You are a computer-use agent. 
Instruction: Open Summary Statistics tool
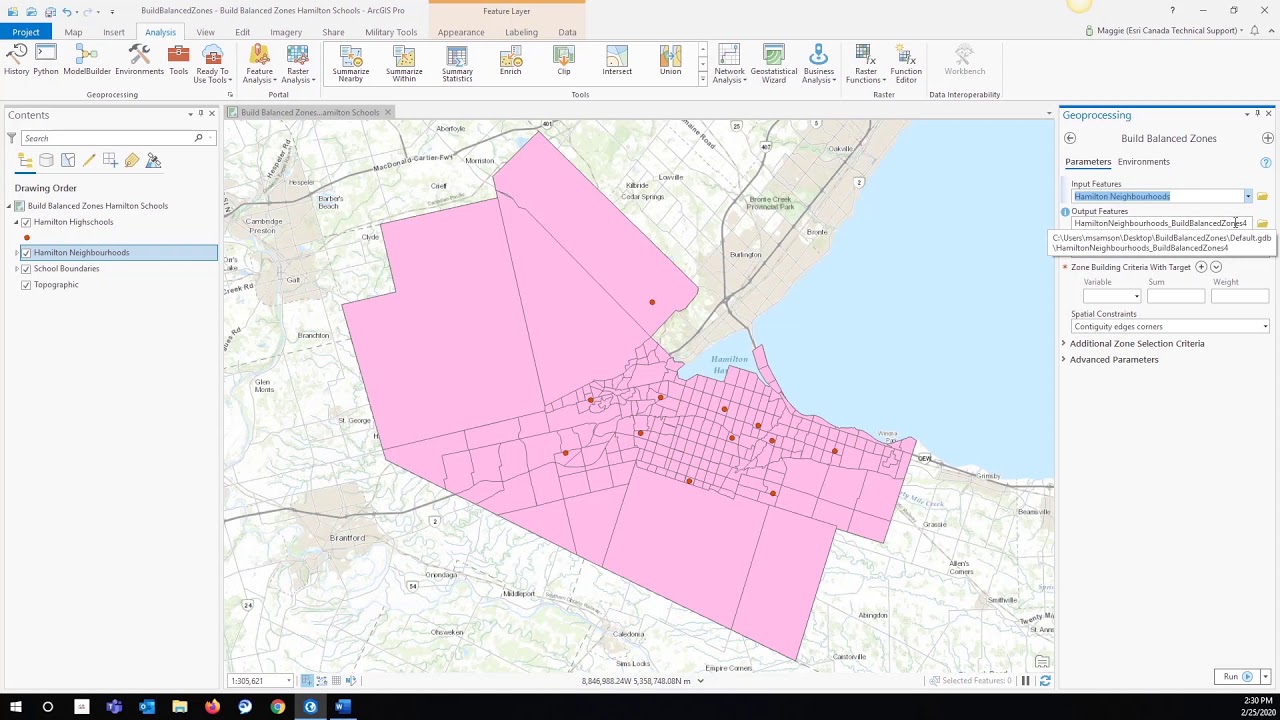457,65
